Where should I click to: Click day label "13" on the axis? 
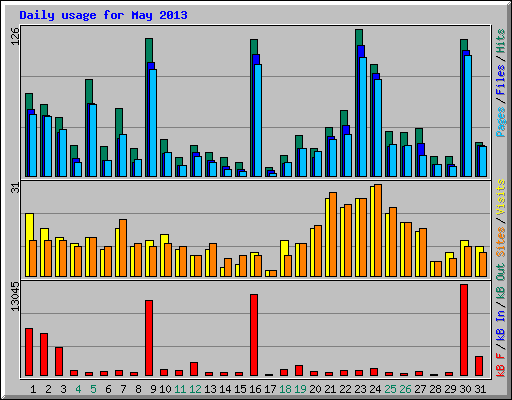click(x=210, y=389)
